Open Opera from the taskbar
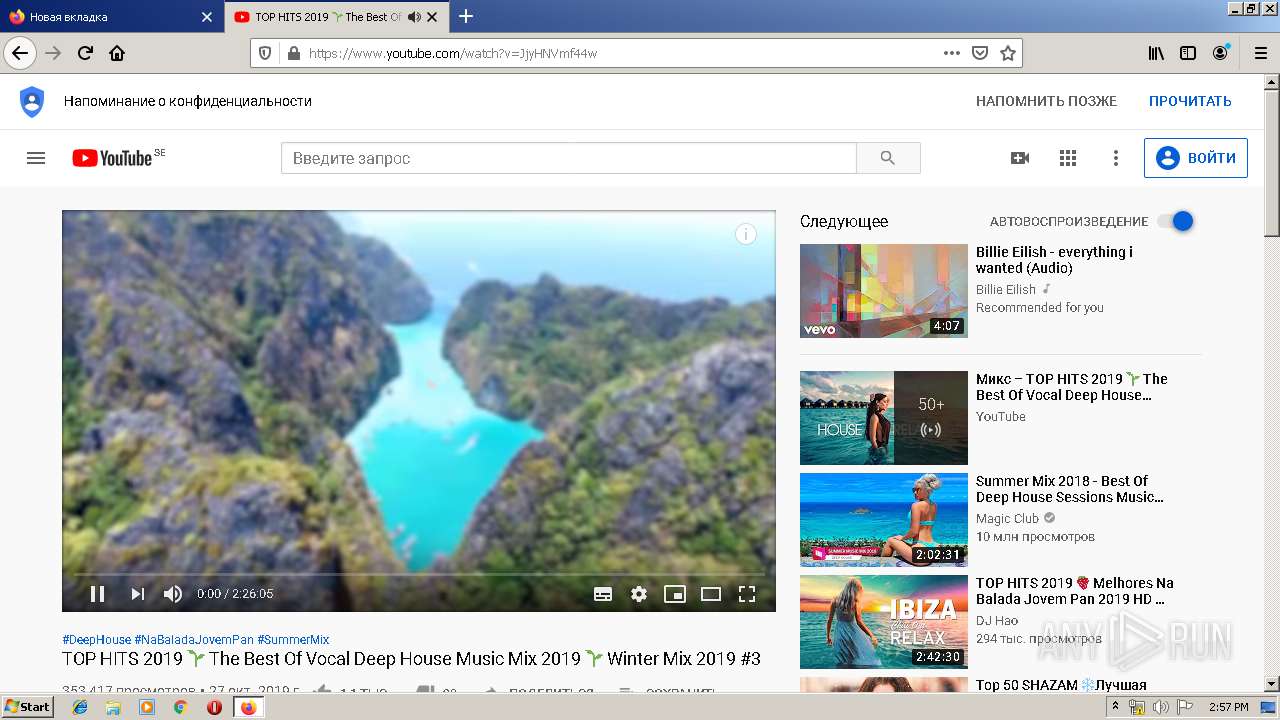The image size is (1280, 720). [214, 707]
